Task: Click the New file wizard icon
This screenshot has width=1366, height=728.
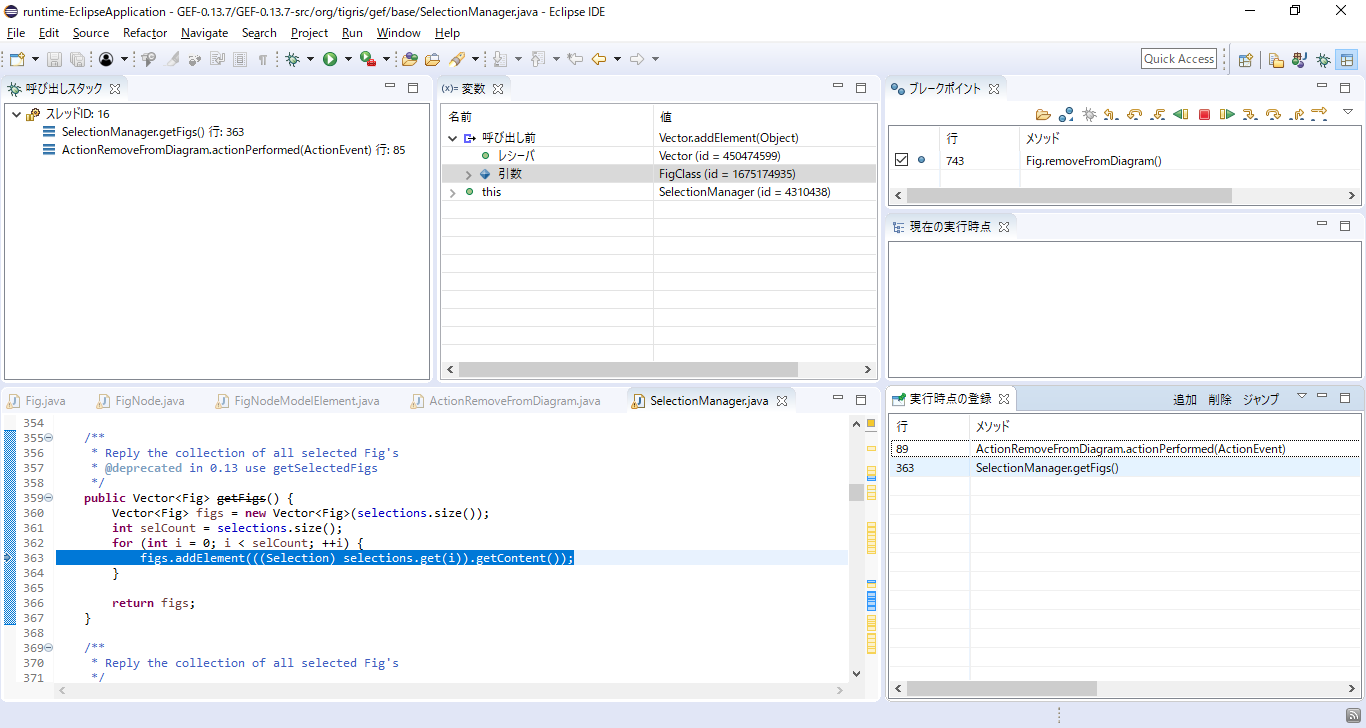Action: (16, 59)
